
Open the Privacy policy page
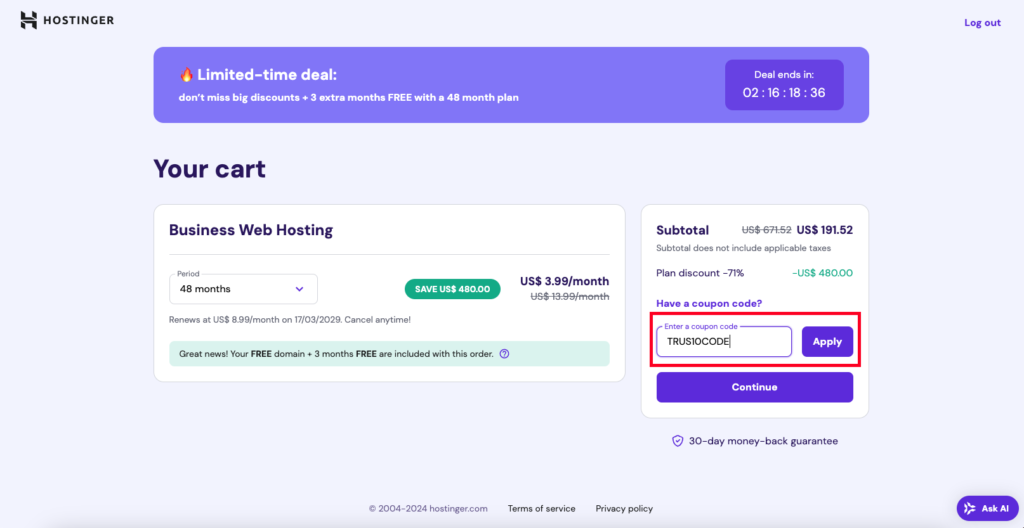pyautogui.click(x=624, y=509)
